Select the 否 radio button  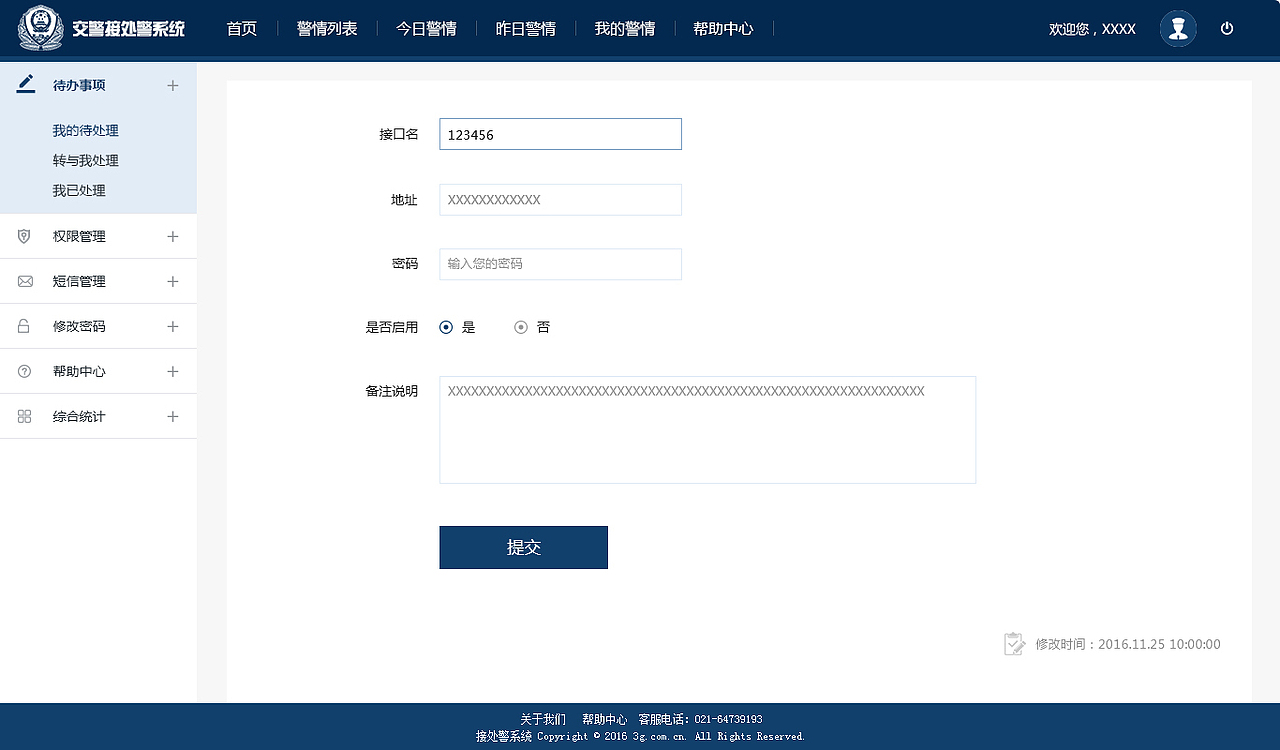point(521,326)
